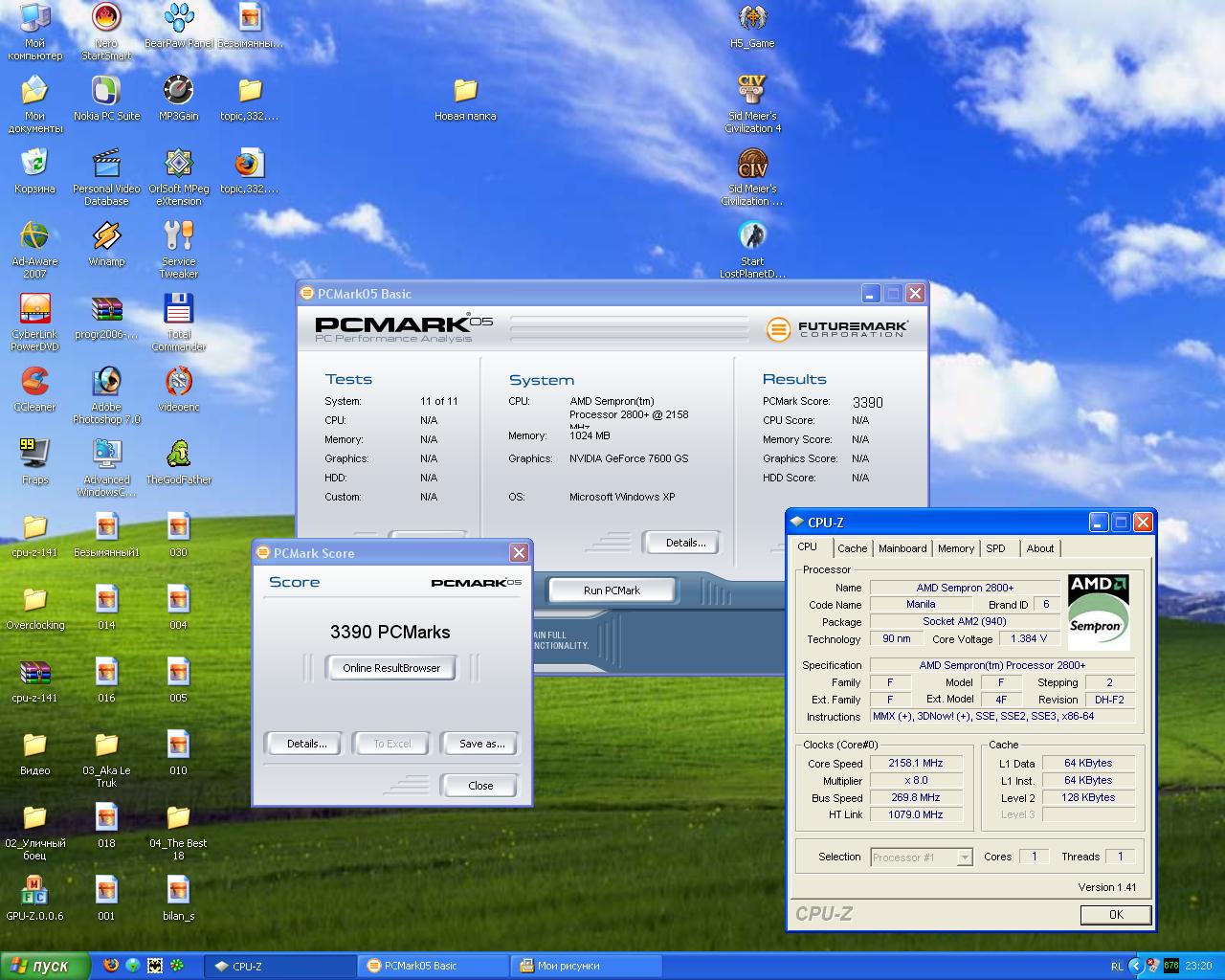Open Personal Video Database icon
The image size is (1225, 980).
(x=106, y=177)
